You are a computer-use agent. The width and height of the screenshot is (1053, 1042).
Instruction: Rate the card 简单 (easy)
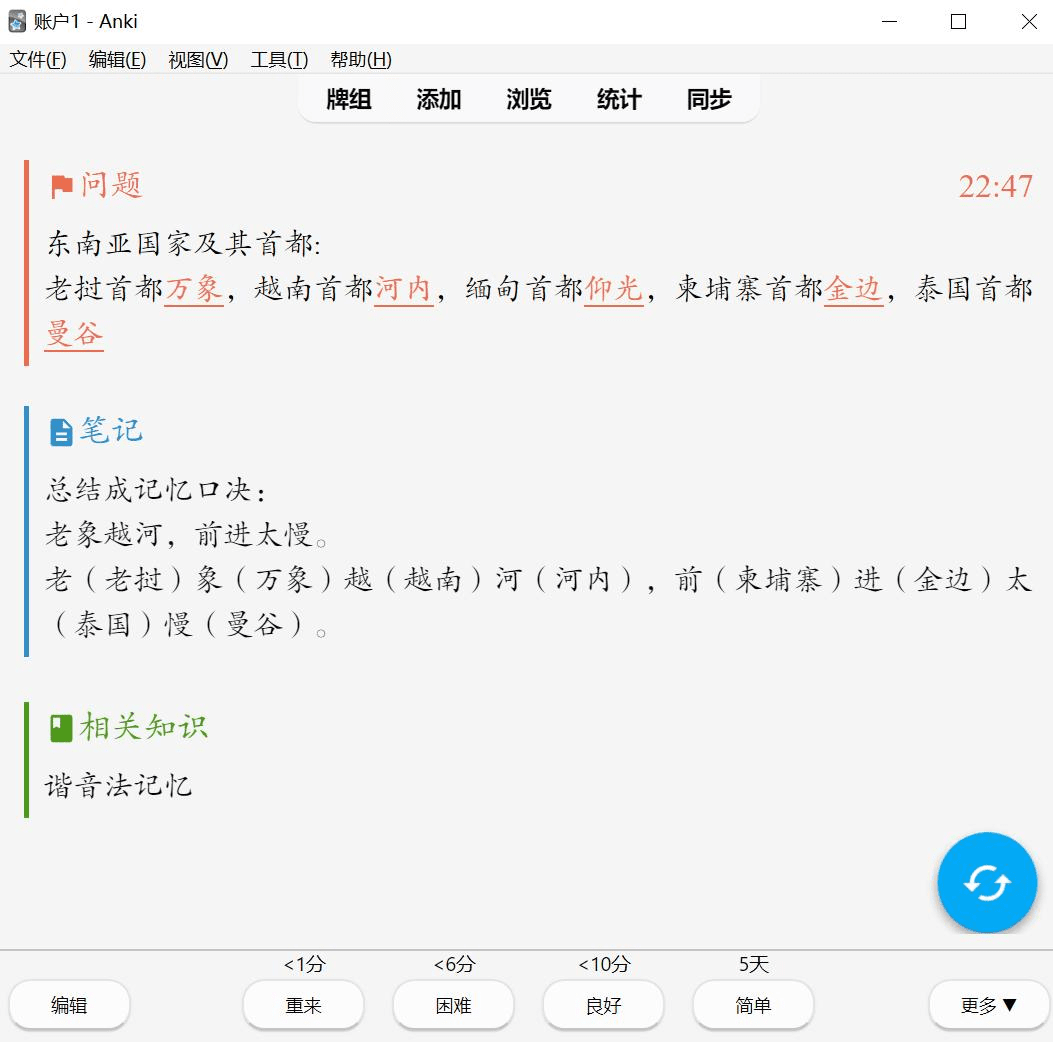click(x=753, y=1005)
